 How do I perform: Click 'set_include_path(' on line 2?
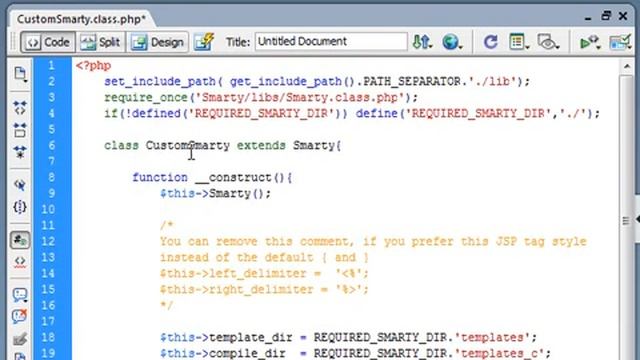[163, 82]
